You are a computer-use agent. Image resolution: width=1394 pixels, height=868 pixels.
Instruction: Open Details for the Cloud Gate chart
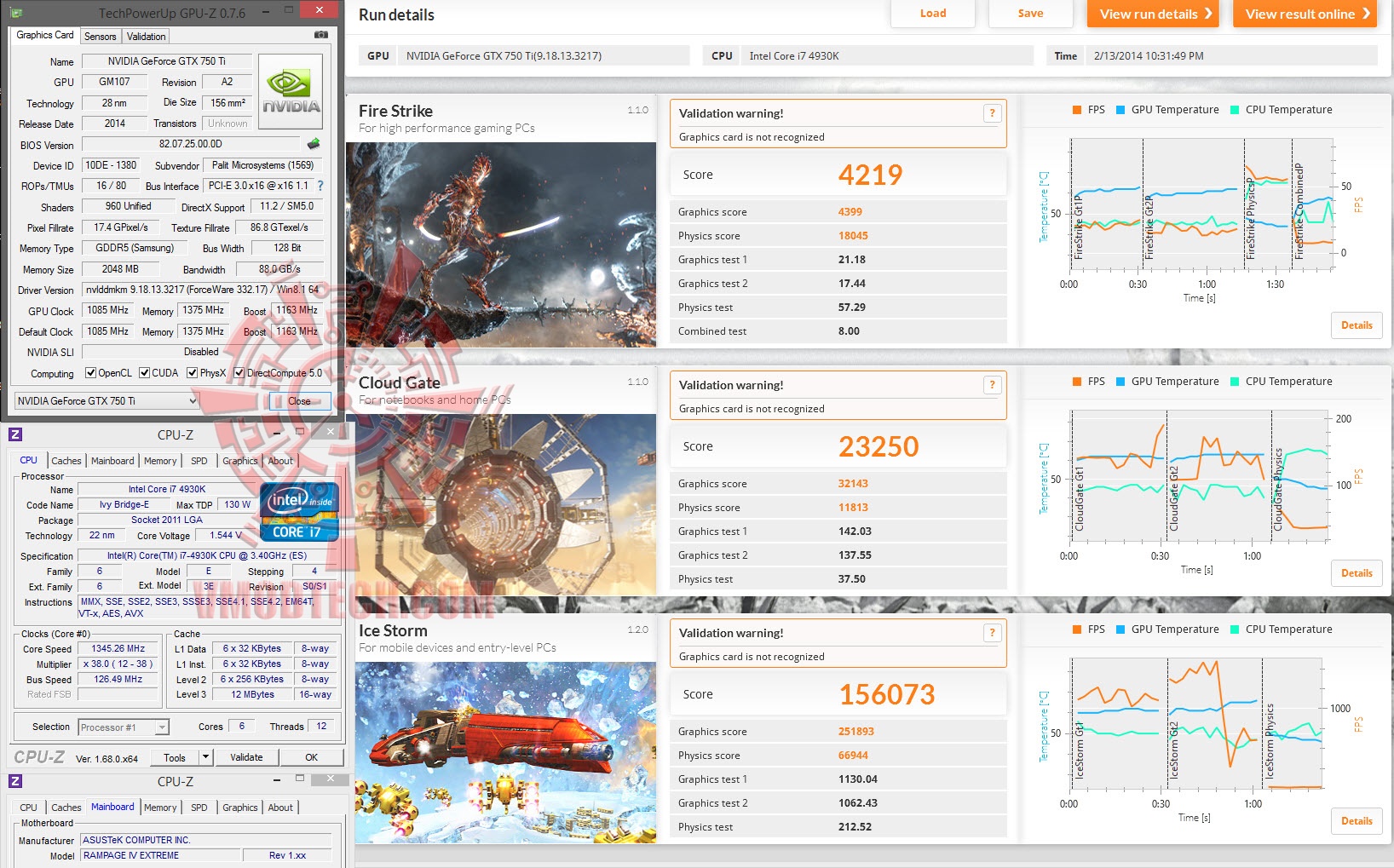pyautogui.click(x=1357, y=573)
